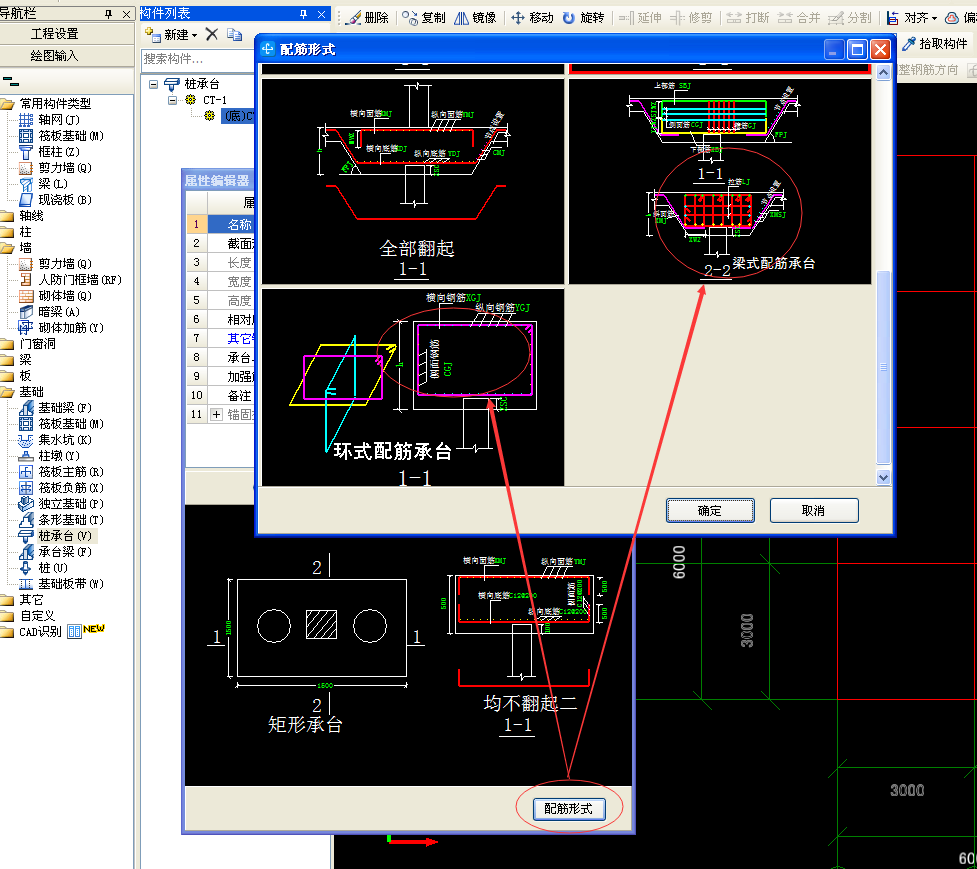Select the 旋转 (rotate) tool
Screen dimensions: 977x869
pos(583,17)
